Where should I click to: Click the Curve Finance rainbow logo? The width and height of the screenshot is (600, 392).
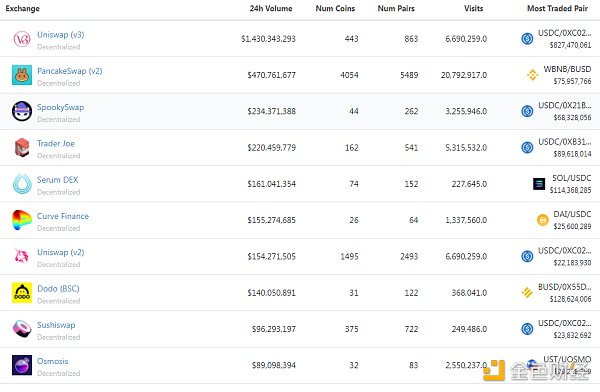coord(22,220)
